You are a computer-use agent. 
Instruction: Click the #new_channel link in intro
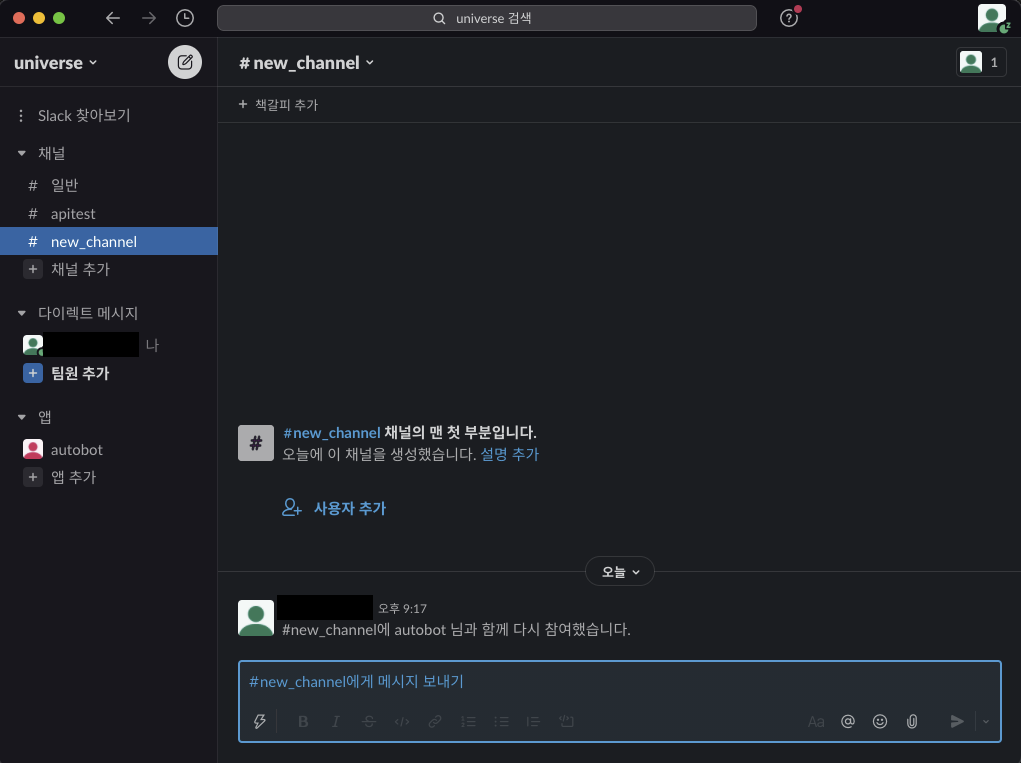point(331,432)
